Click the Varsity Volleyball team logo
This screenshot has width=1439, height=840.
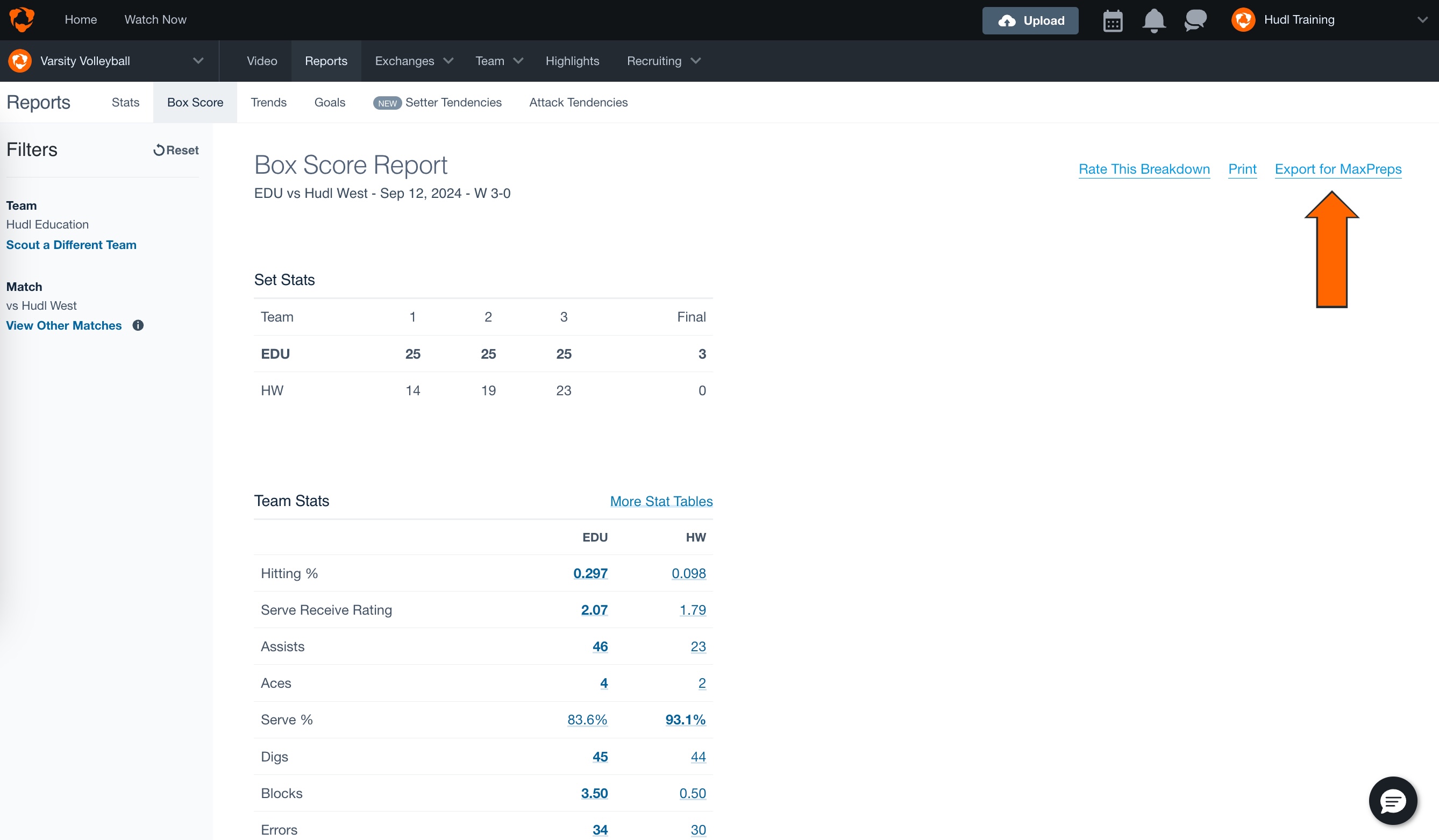point(19,61)
